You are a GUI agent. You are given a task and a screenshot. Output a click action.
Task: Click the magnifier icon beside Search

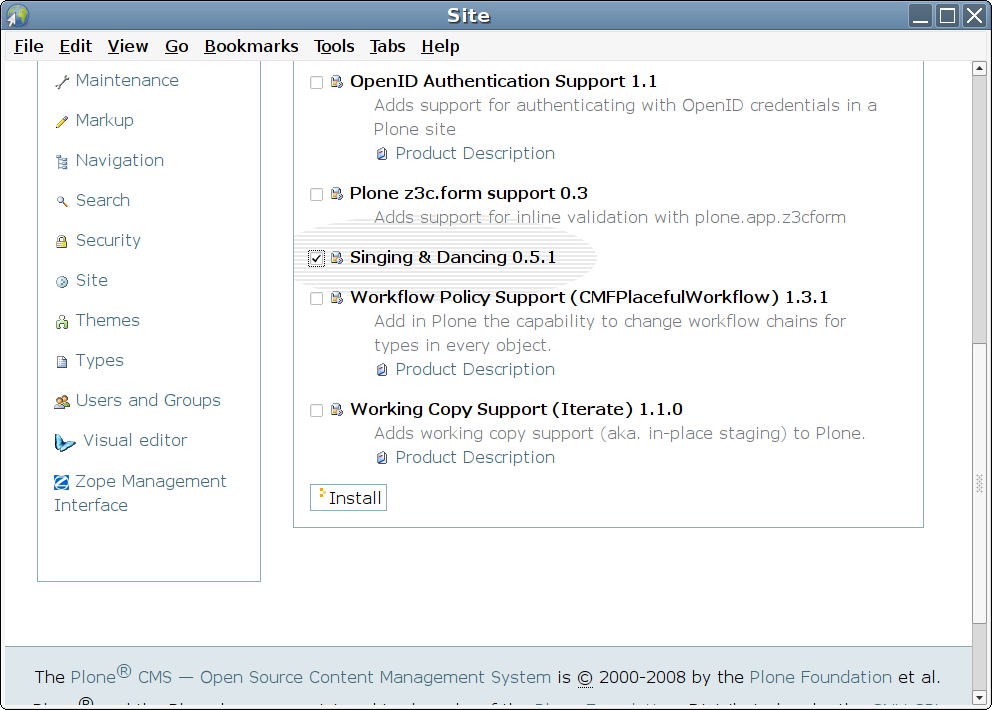tap(62, 202)
